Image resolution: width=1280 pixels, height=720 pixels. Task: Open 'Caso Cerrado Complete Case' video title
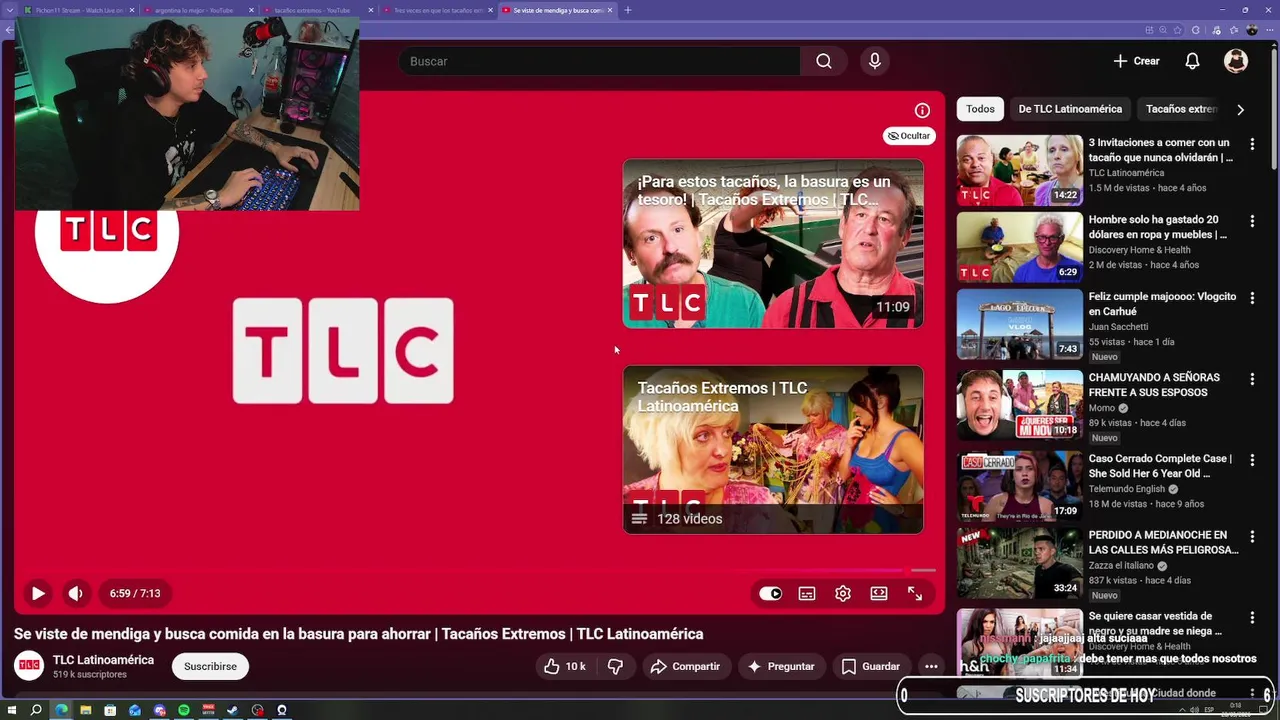point(1160,466)
